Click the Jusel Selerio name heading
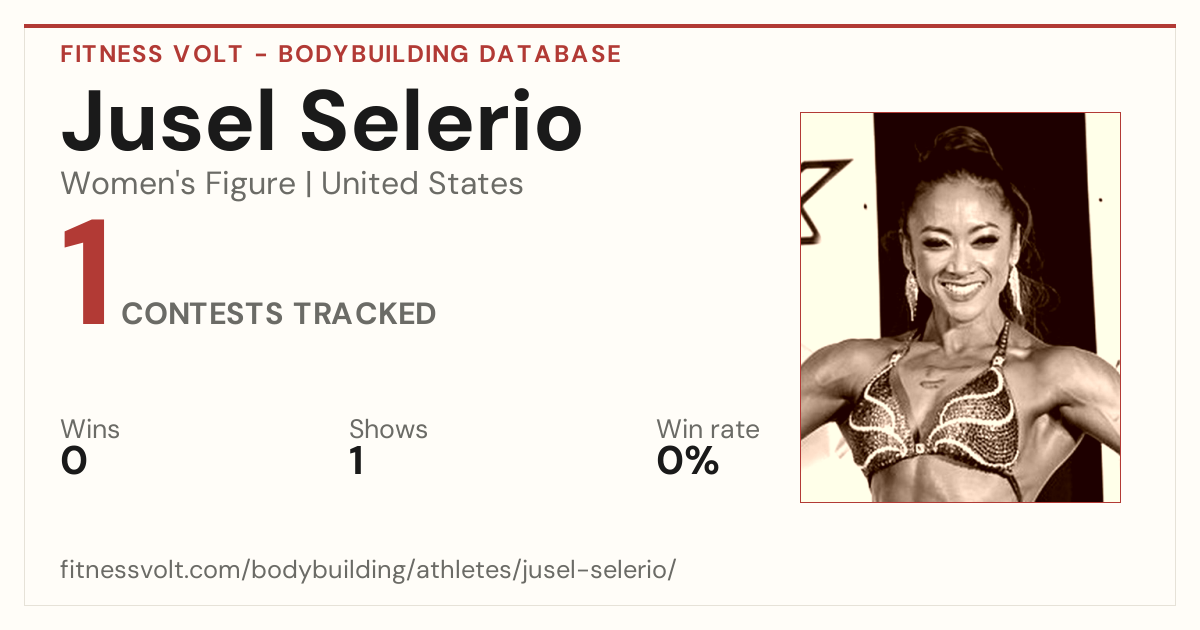Viewport: 1200px width, 630px height. tap(322, 120)
